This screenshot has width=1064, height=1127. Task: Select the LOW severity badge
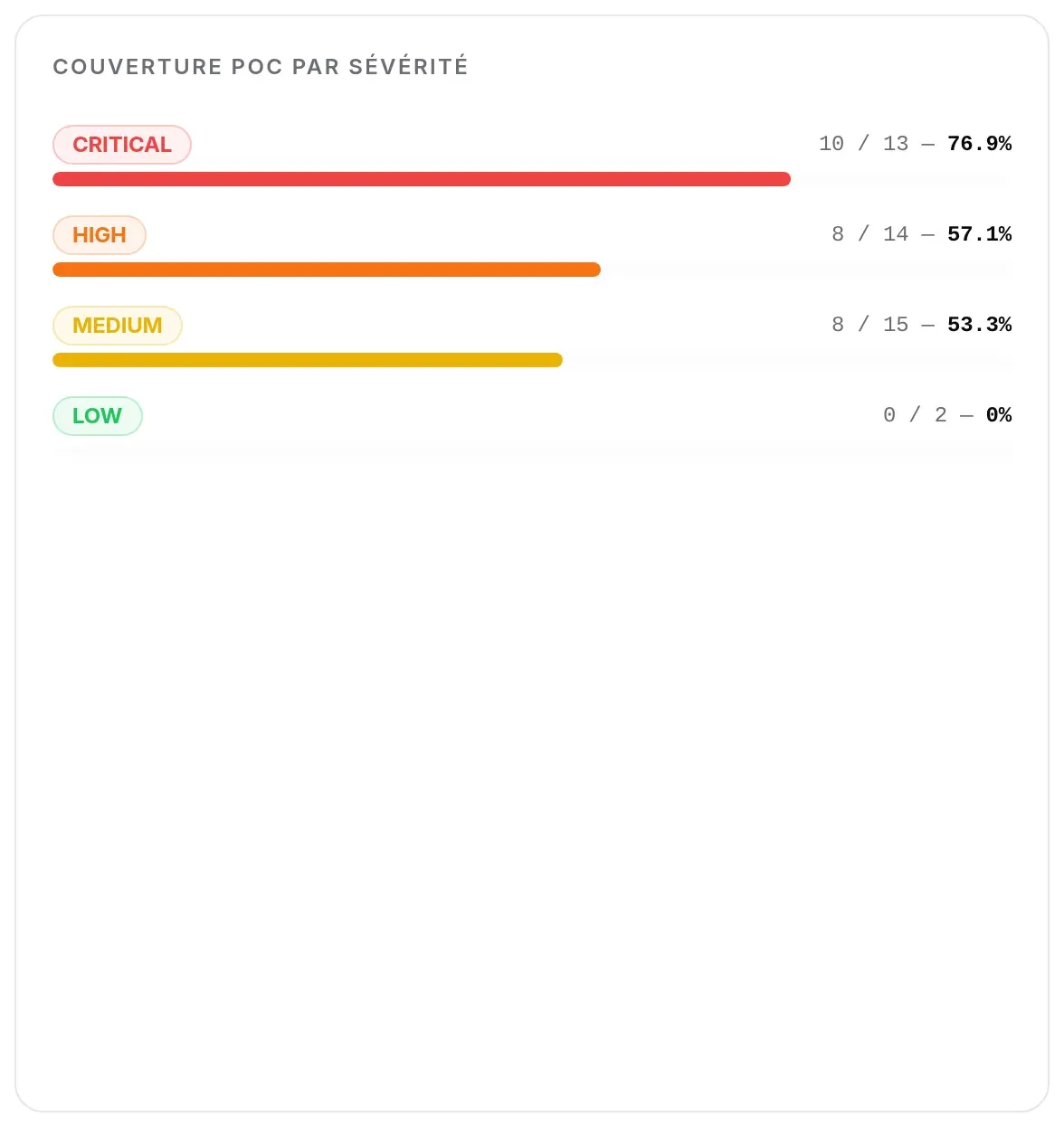(98, 416)
